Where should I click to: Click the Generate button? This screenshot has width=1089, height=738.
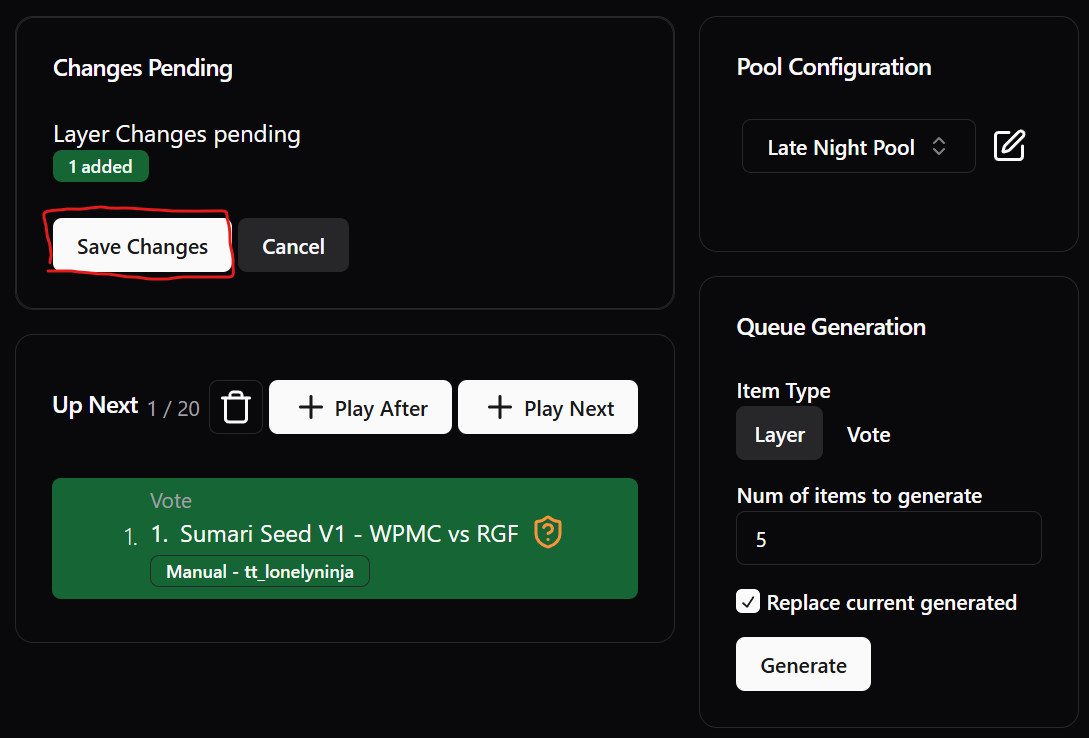click(x=804, y=664)
